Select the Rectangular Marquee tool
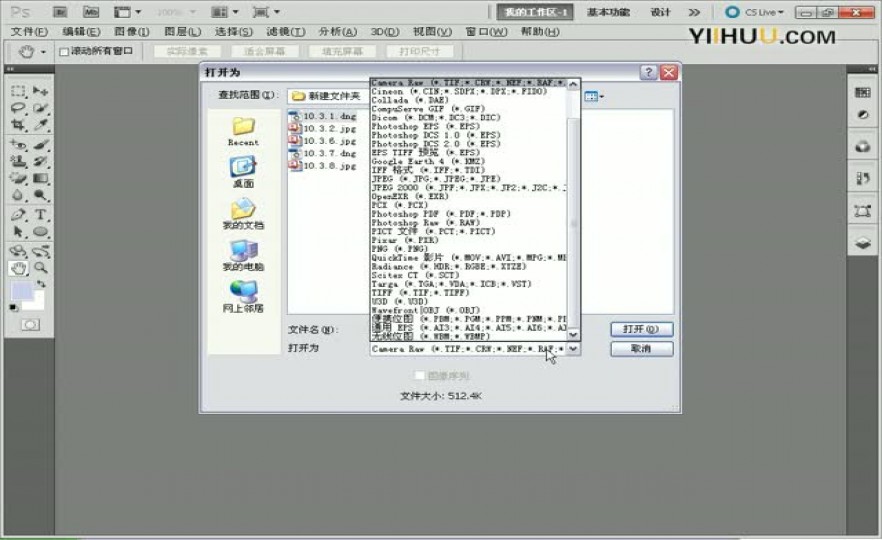 [18, 91]
